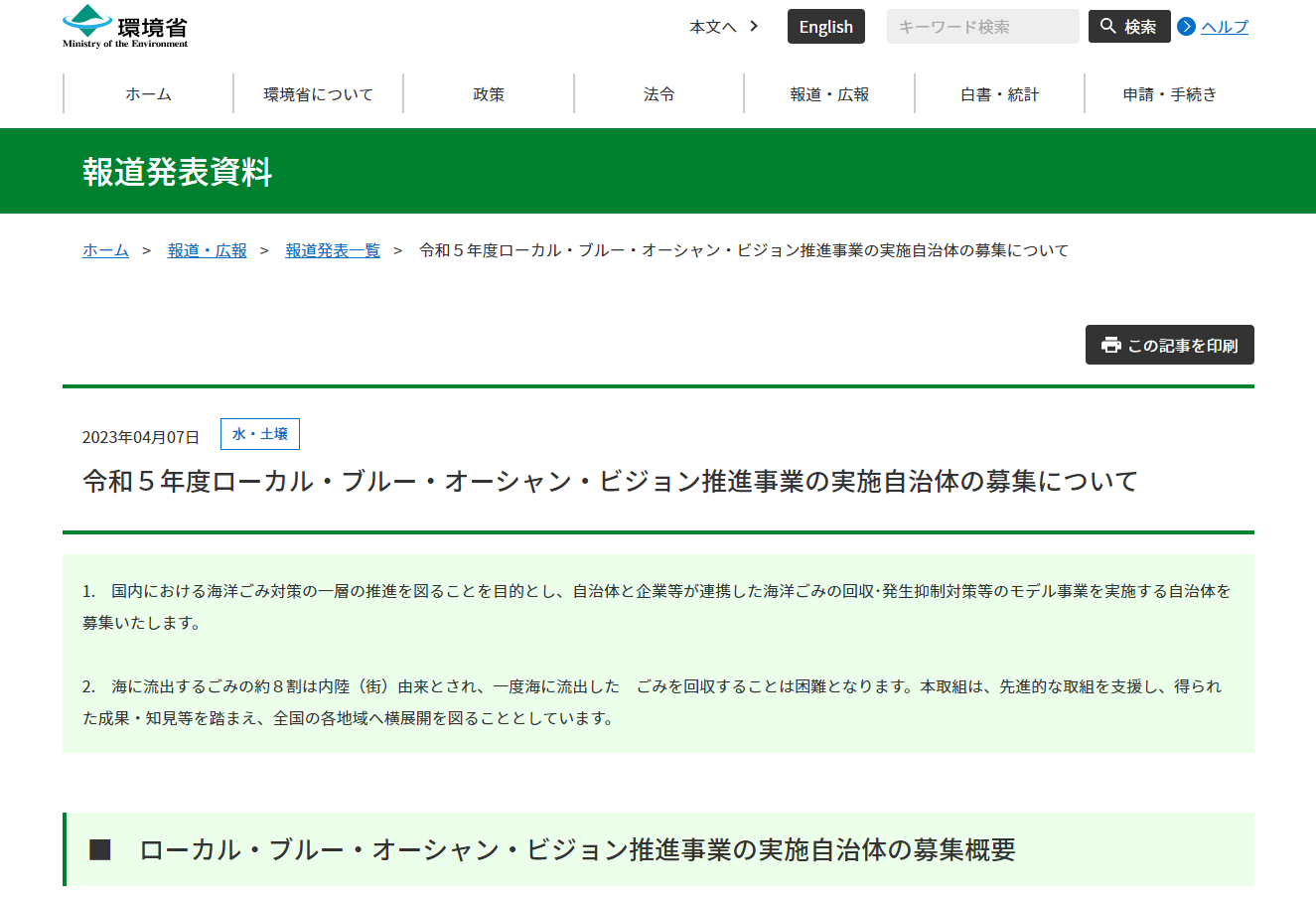Select the 申請・手続き navigation menu

pos(1169,94)
